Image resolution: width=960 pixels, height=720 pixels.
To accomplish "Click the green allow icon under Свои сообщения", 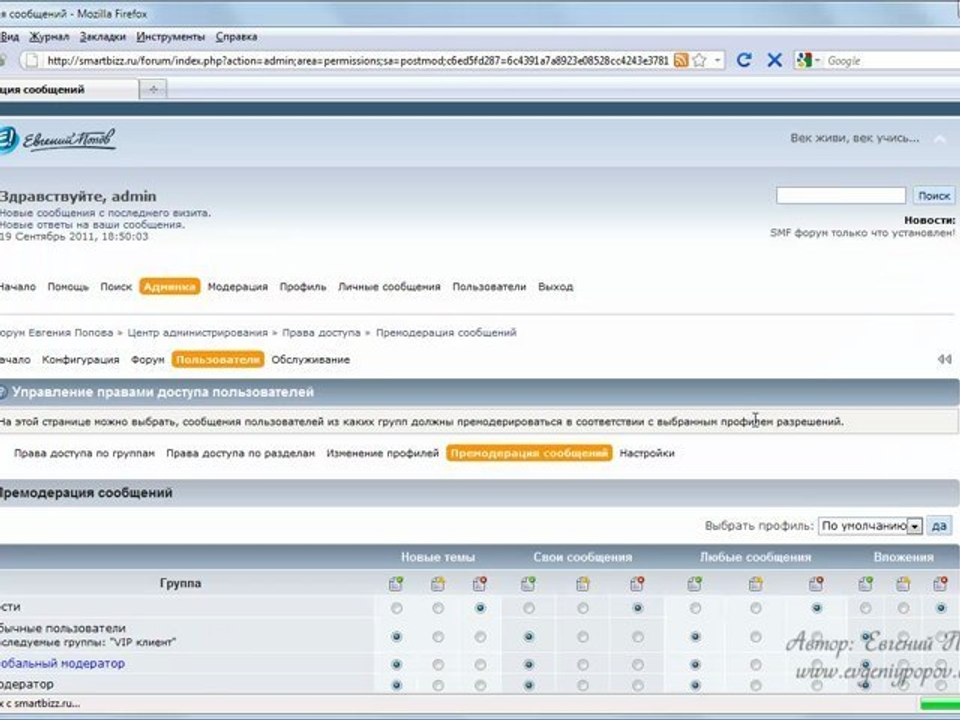I will point(528,583).
